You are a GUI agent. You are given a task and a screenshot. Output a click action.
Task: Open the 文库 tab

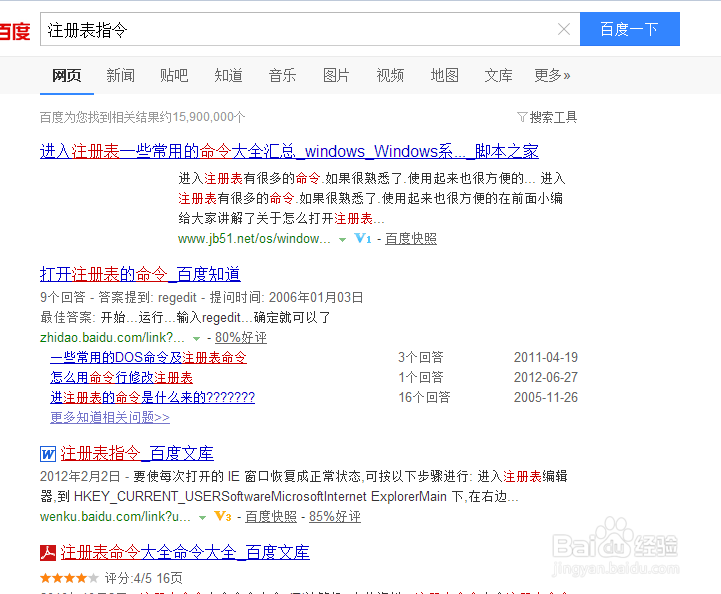(x=498, y=75)
